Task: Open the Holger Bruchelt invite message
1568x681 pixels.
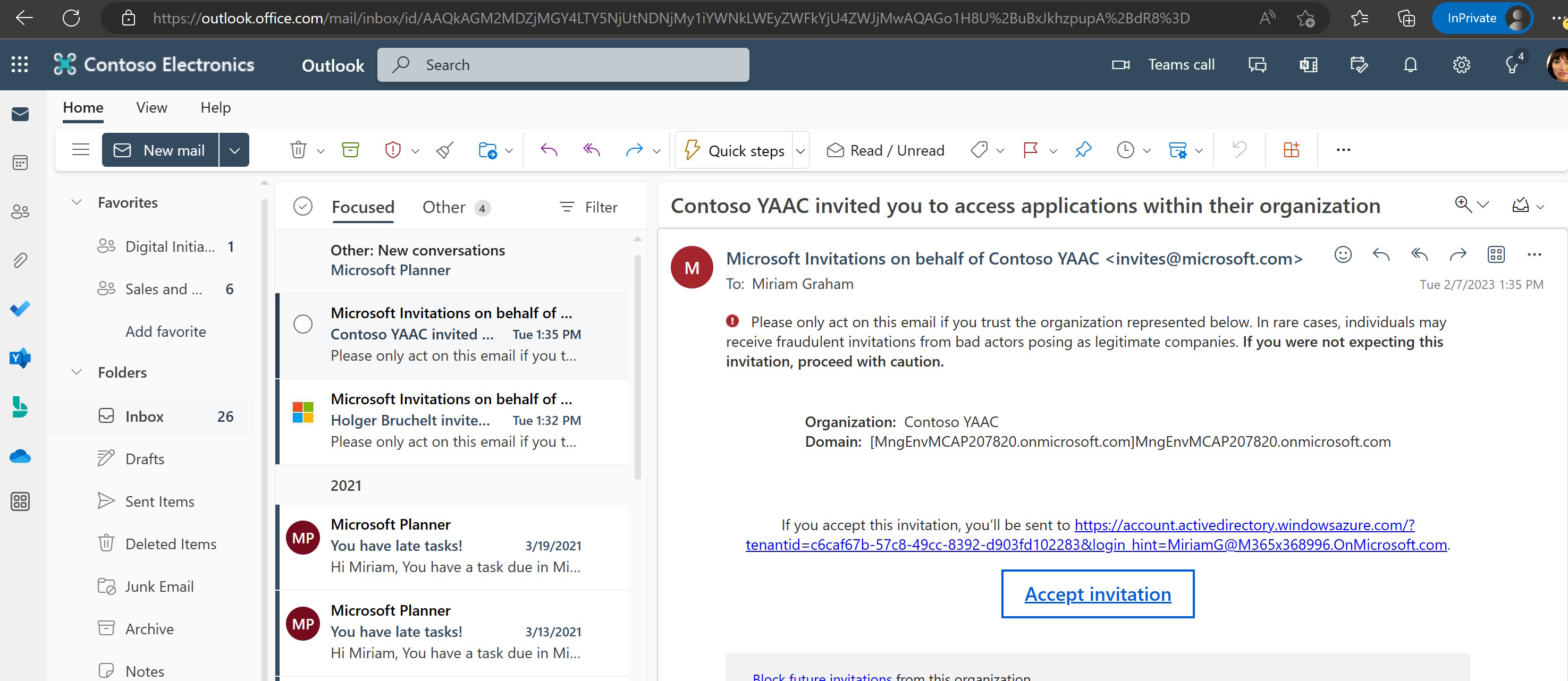Action: (452, 421)
